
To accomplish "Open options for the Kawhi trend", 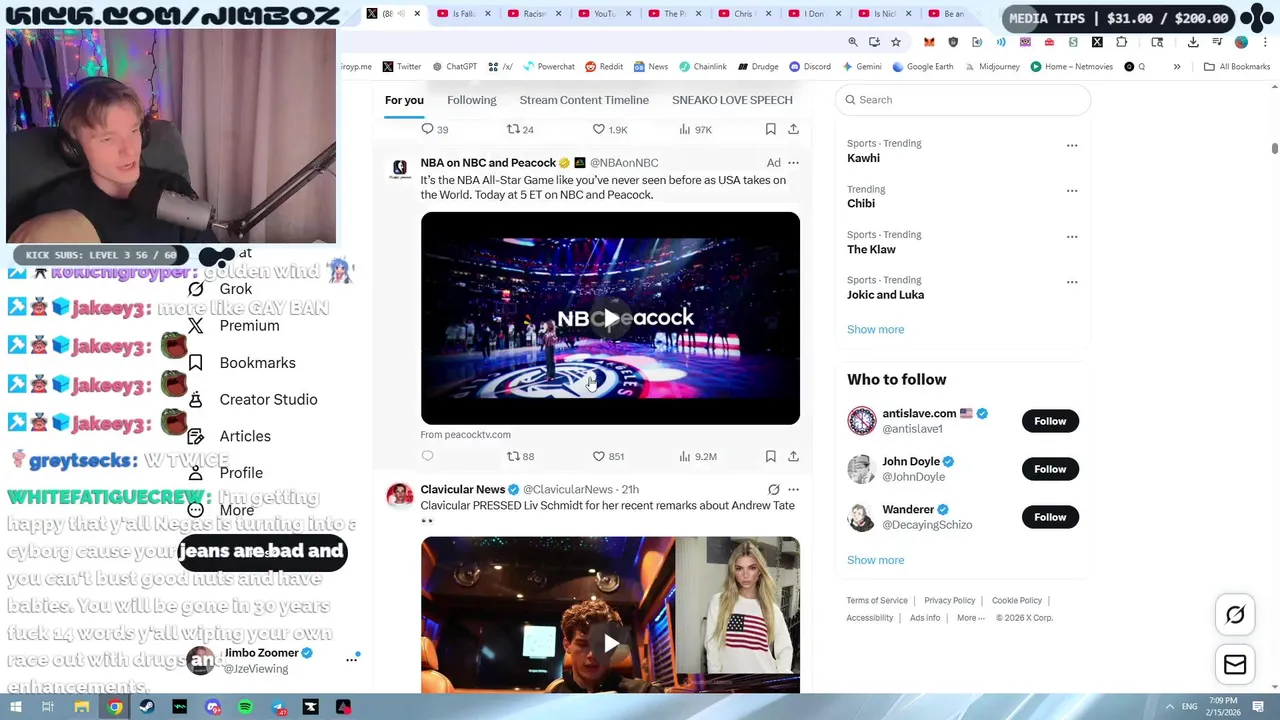I will coord(1072,145).
